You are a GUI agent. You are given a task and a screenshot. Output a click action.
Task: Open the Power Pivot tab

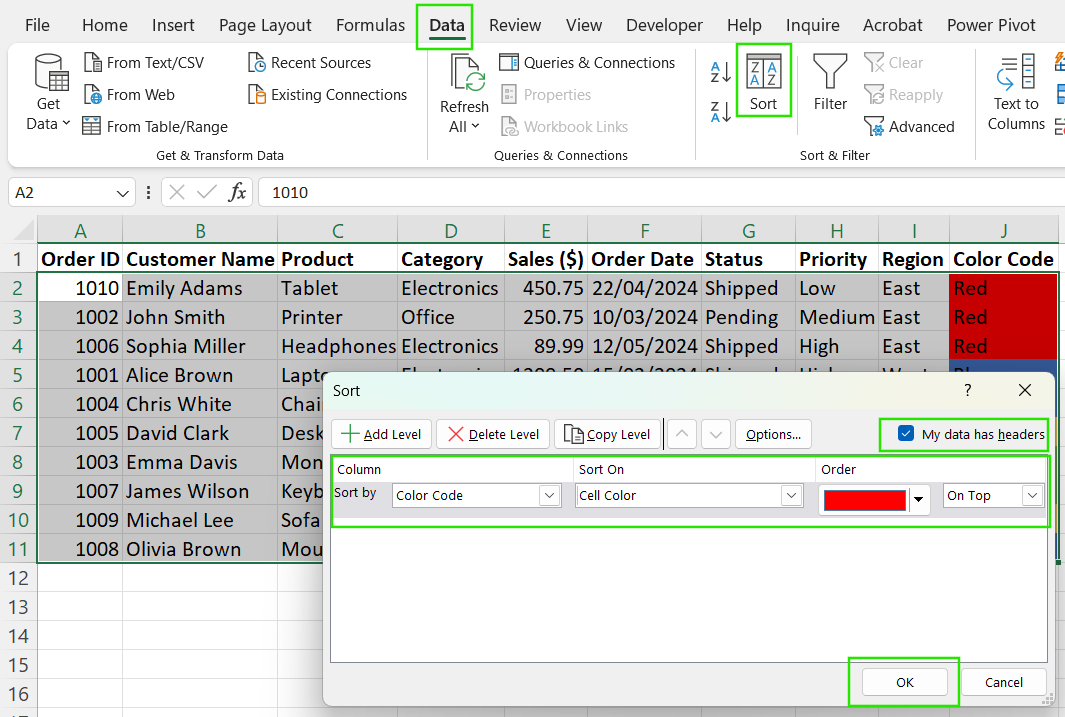click(x=991, y=25)
